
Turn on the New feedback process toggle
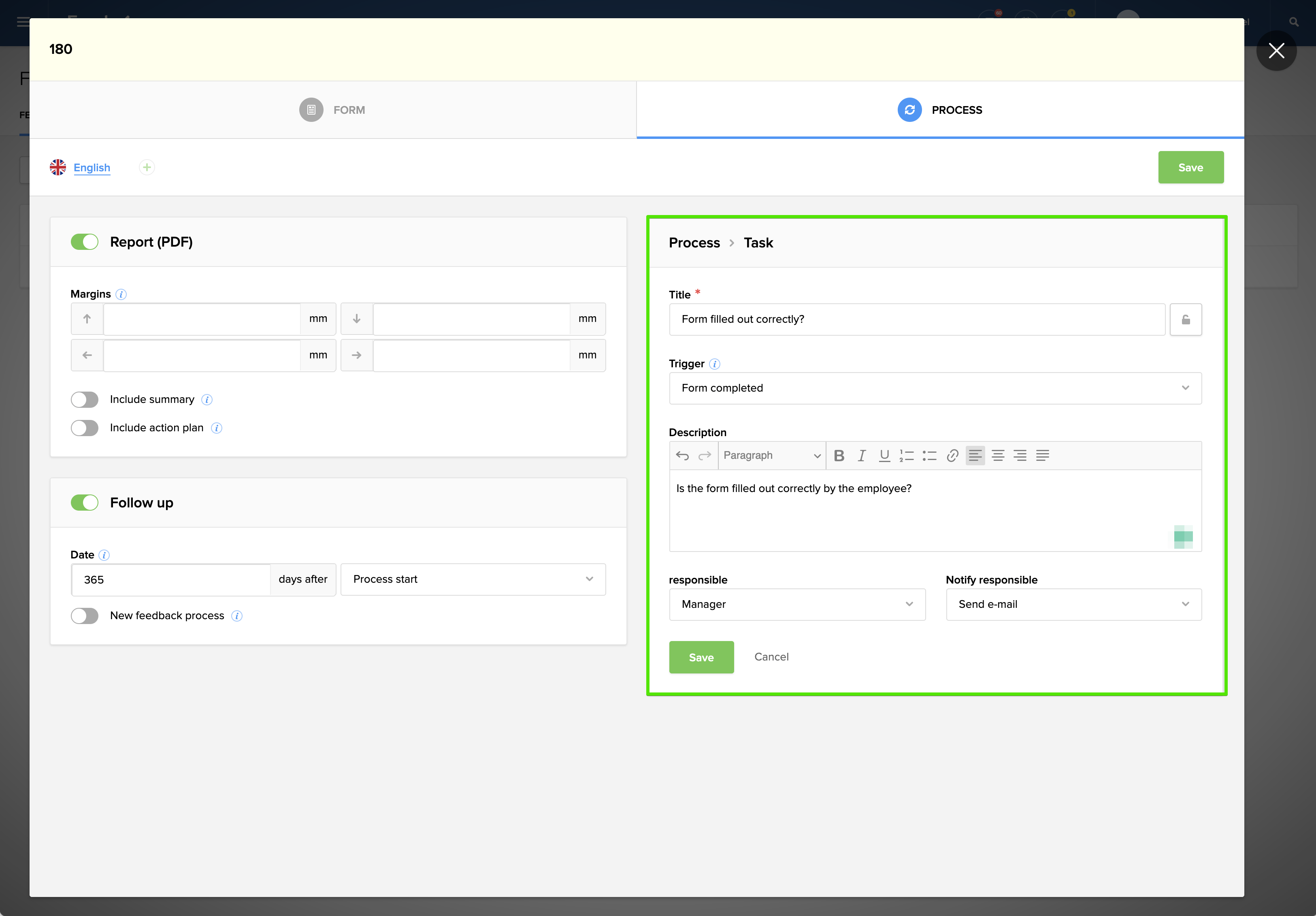(x=85, y=616)
